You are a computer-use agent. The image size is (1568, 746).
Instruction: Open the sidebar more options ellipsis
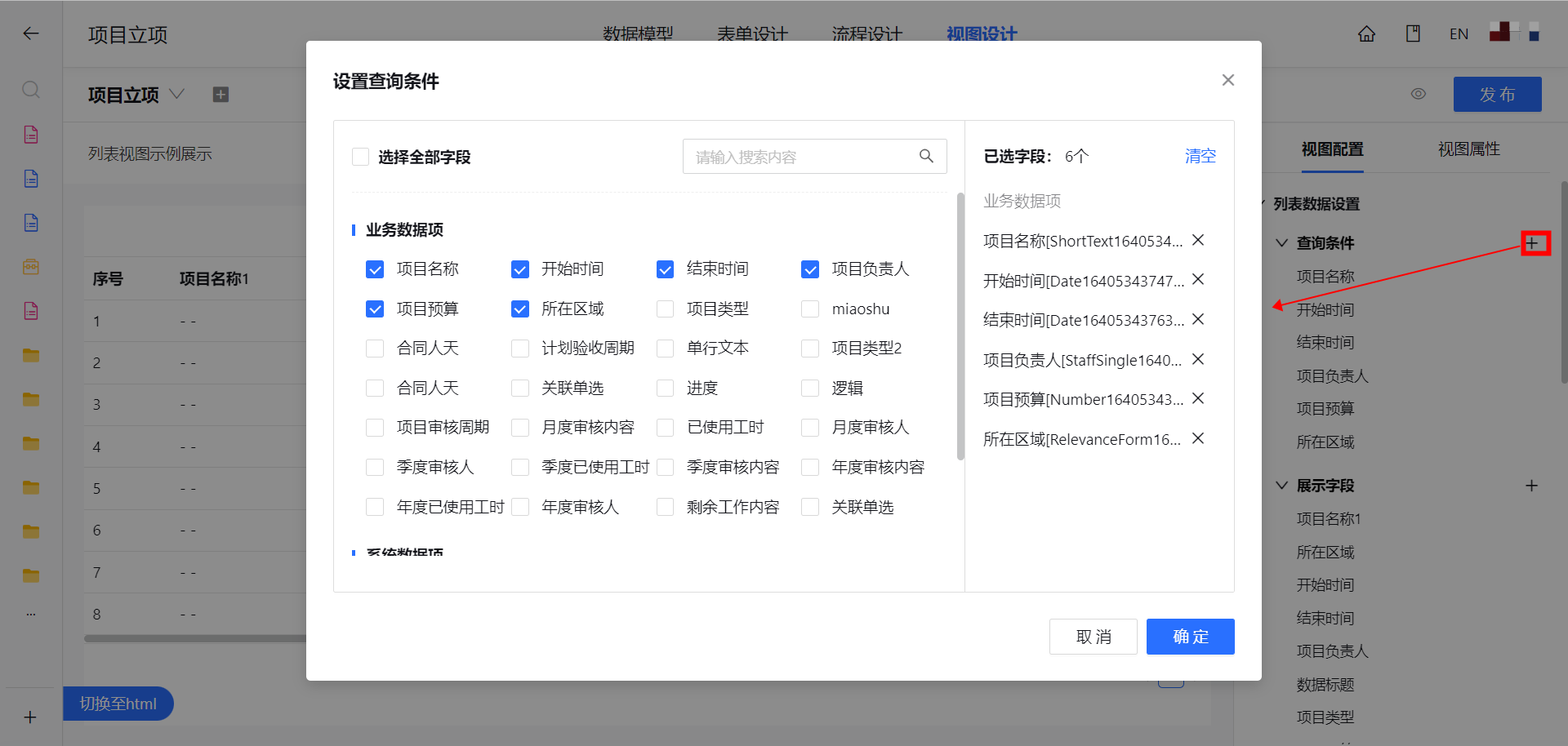(31, 614)
